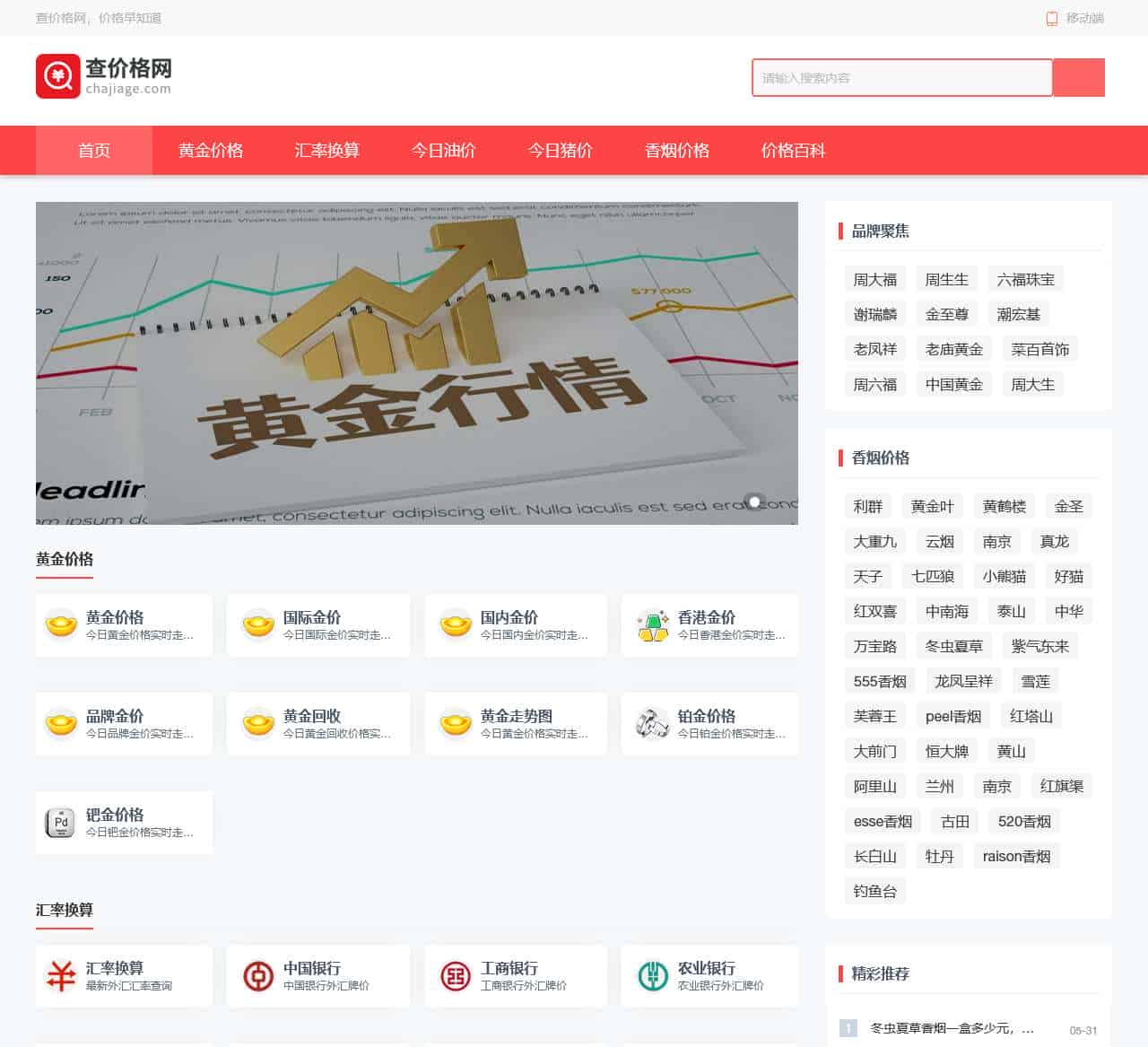Select the raison香烟 cigarette tag
Viewport: 1148px width, 1047px height.
(x=1016, y=856)
